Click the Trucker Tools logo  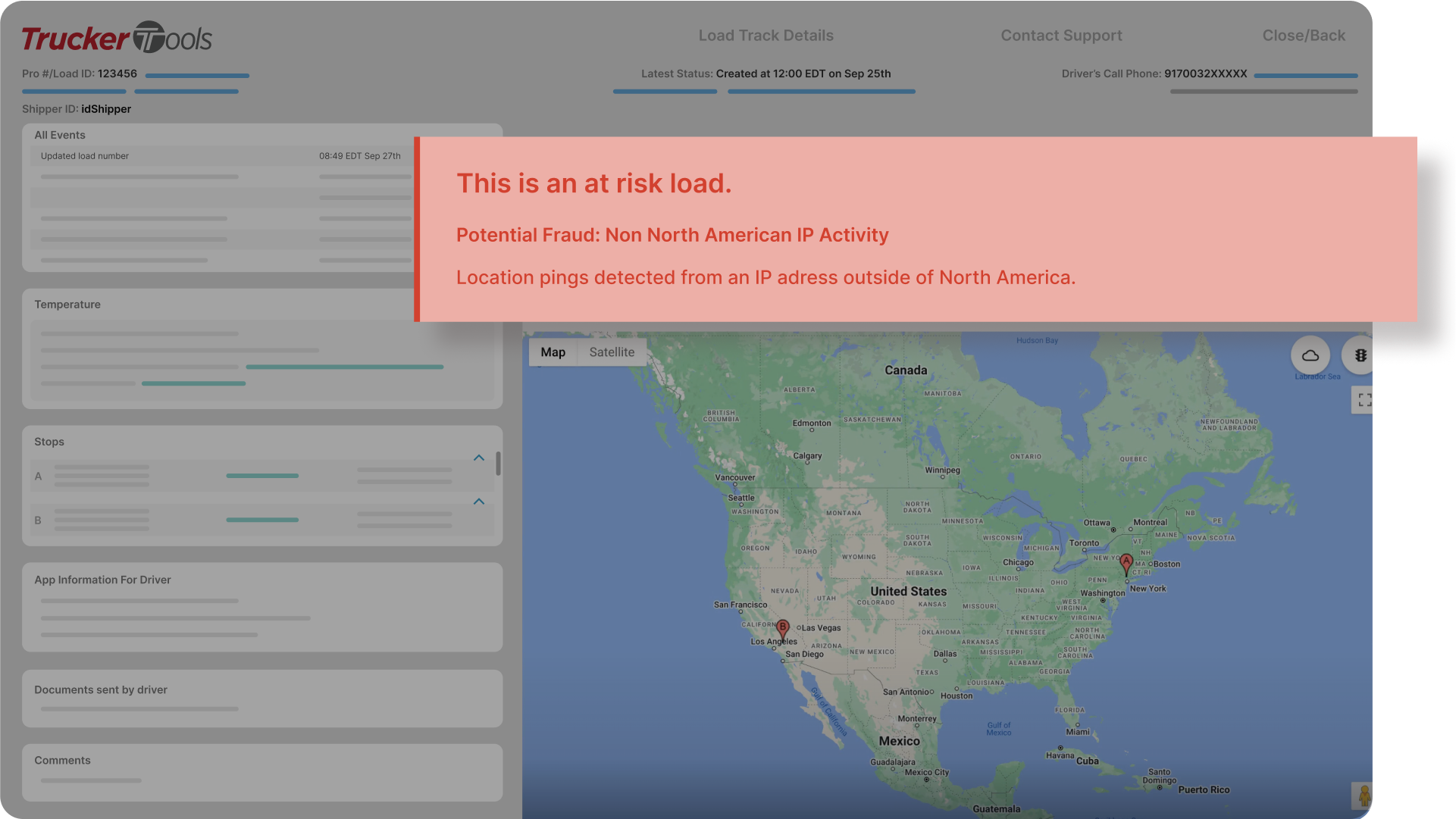pyautogui.click(x=117, y=37)
